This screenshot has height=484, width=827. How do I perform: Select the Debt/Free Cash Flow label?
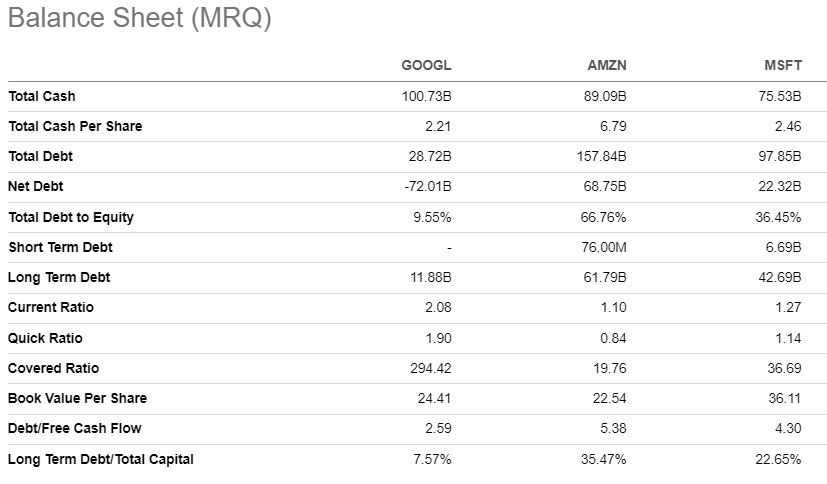point(75,428)
